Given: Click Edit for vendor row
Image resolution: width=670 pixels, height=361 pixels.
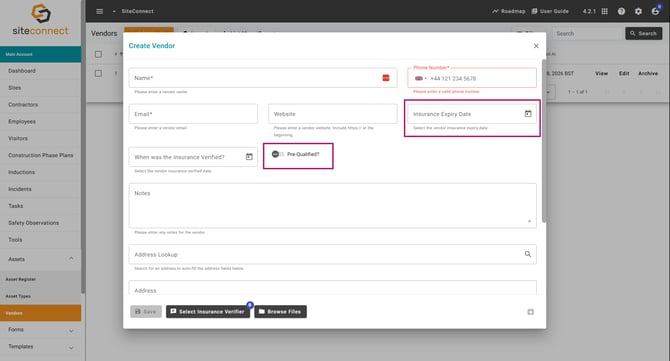Looking at the screenshot, I should pyautogui.click(x=624, y=73).
